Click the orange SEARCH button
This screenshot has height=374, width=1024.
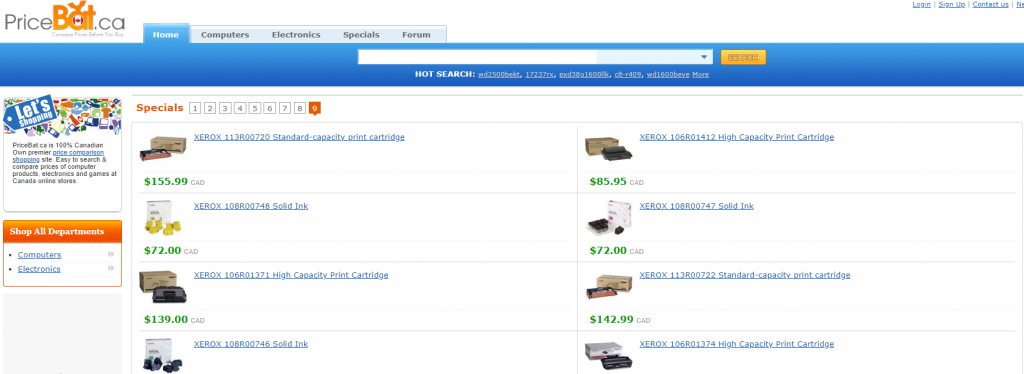coord(743,57)
